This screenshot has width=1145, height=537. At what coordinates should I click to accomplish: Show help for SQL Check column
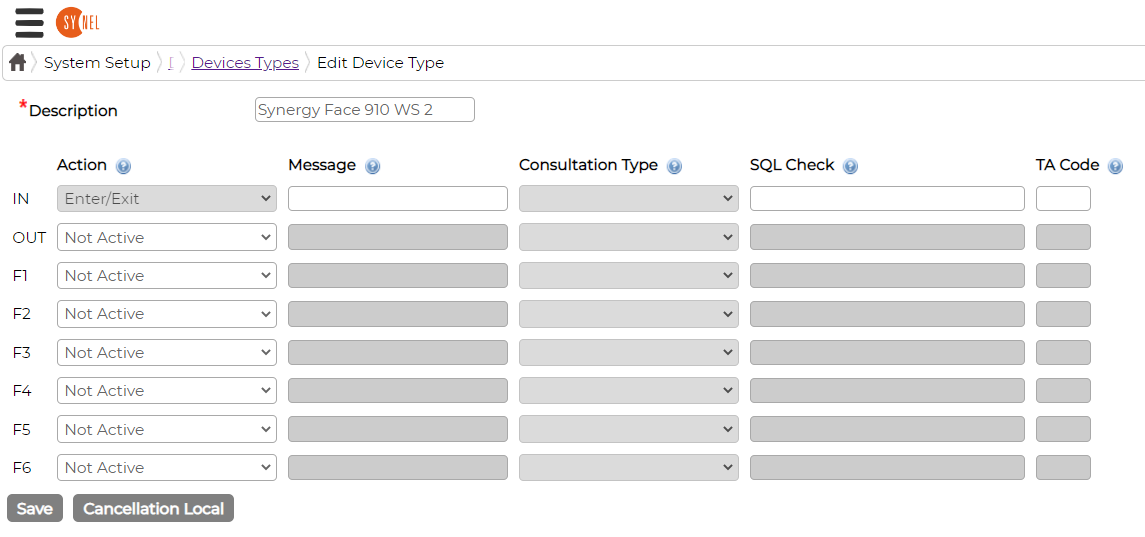tap(850, 167)
